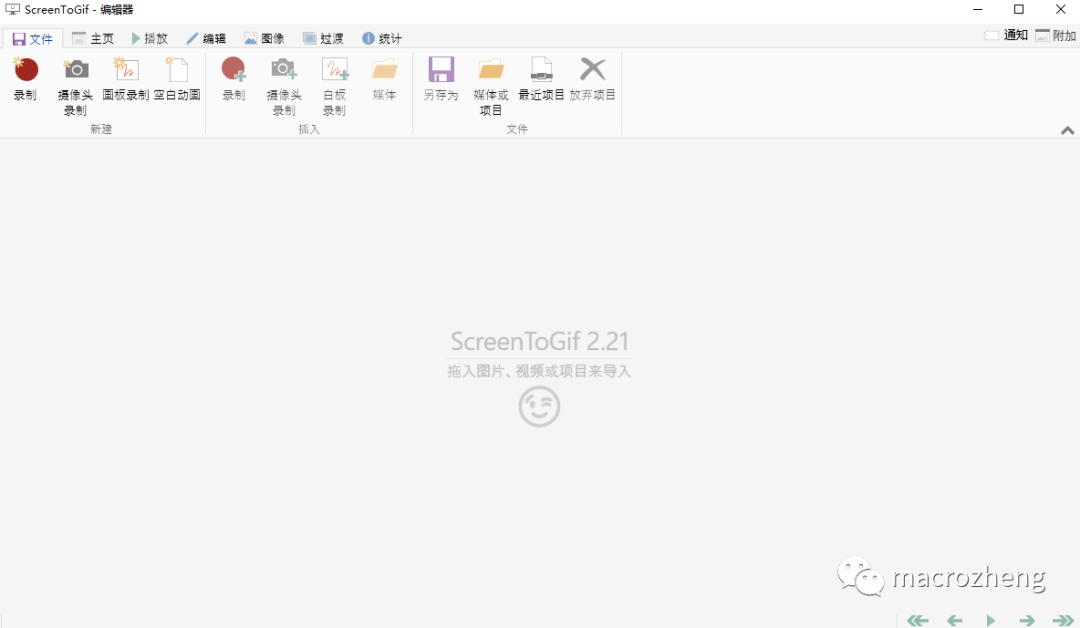Open new webcam recording (摄像头录制) under 新建
This screenshot has width=1080, height=628.
tap(75, 86)
